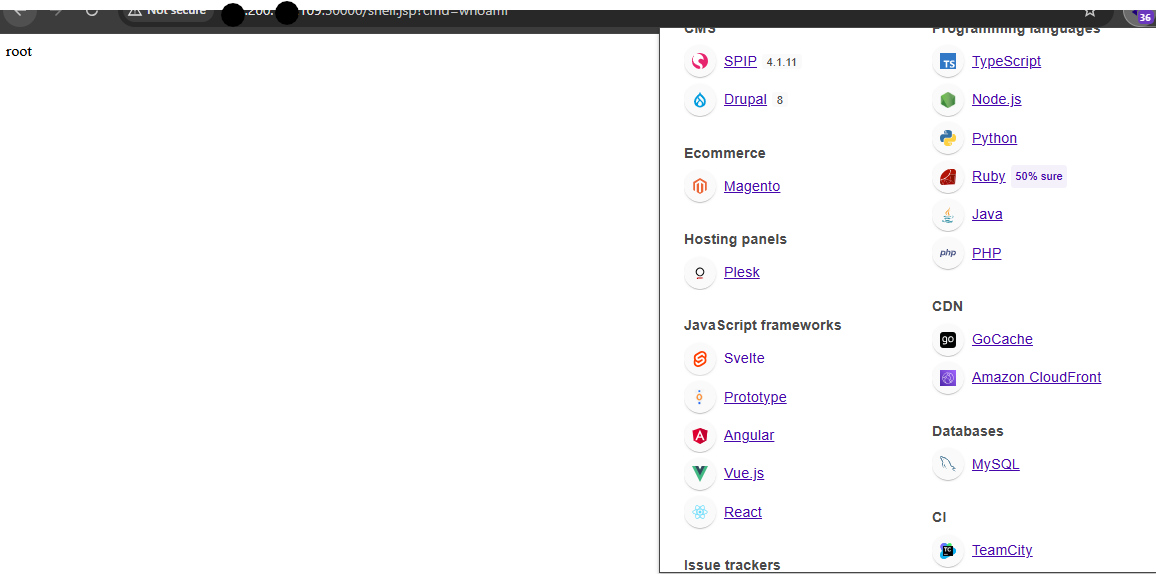Viewport: 1156px width, 574px height.
Task: Click the Node.js hexagon icon
Action: coord(948,99)
